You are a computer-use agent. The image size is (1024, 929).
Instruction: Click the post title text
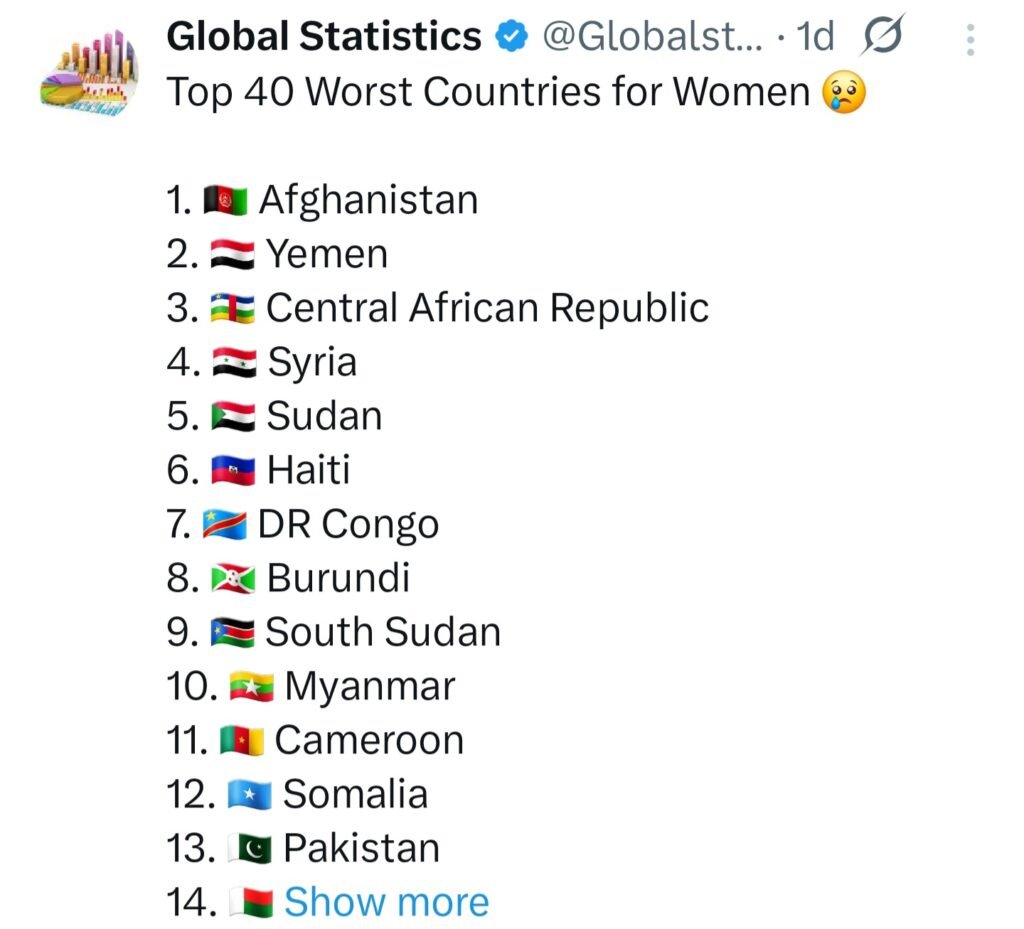487,92
